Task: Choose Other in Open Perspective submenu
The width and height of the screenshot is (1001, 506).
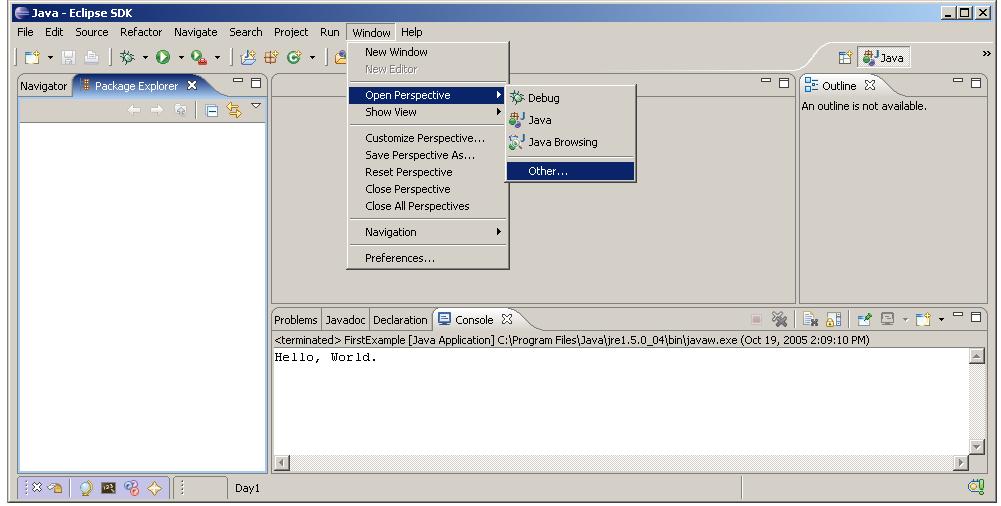Action: click(571, 171)
